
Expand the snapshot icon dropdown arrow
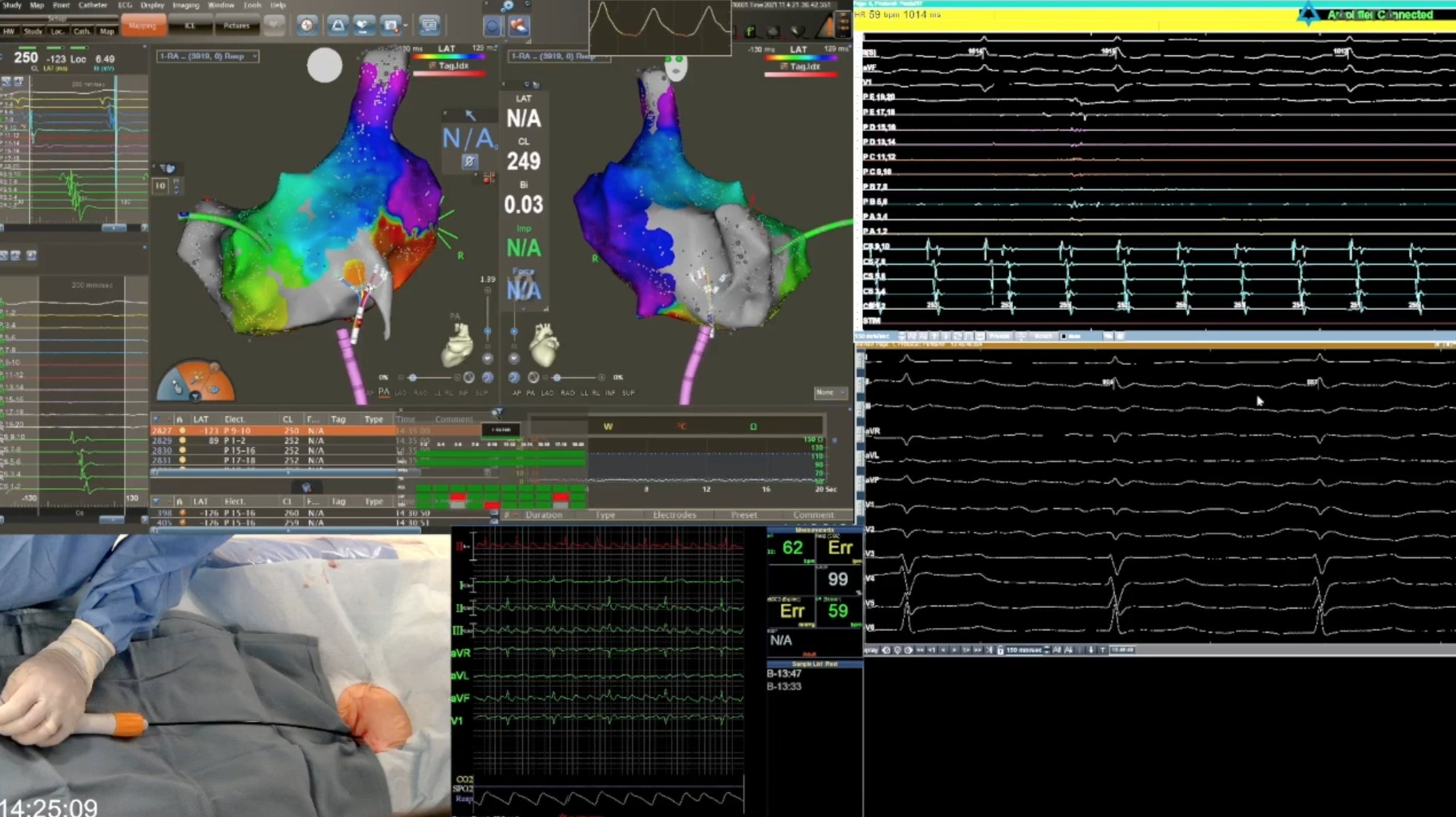(406, 25)
